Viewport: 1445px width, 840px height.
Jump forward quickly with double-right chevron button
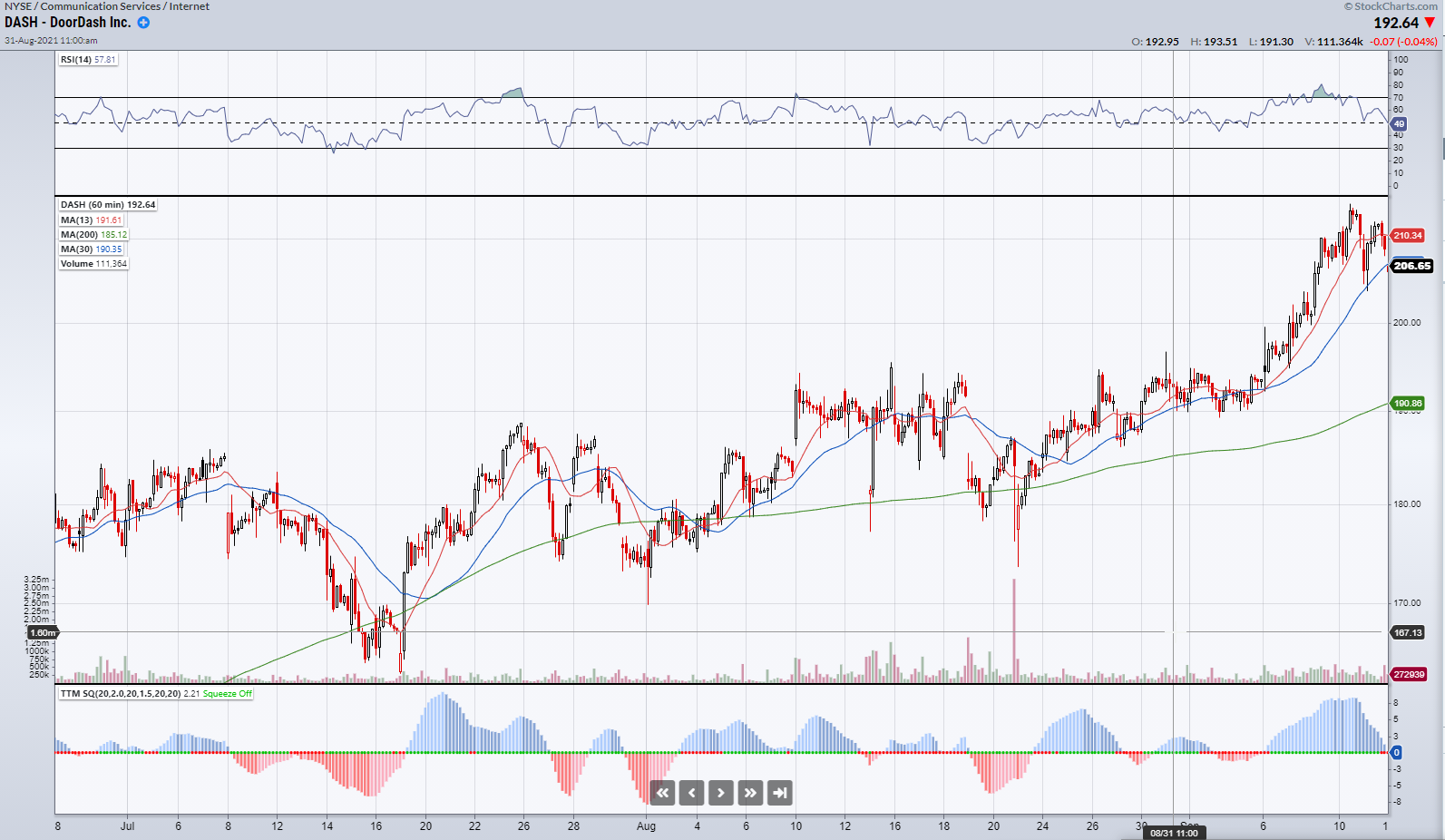pyautogui.click(x=750, y=793)
